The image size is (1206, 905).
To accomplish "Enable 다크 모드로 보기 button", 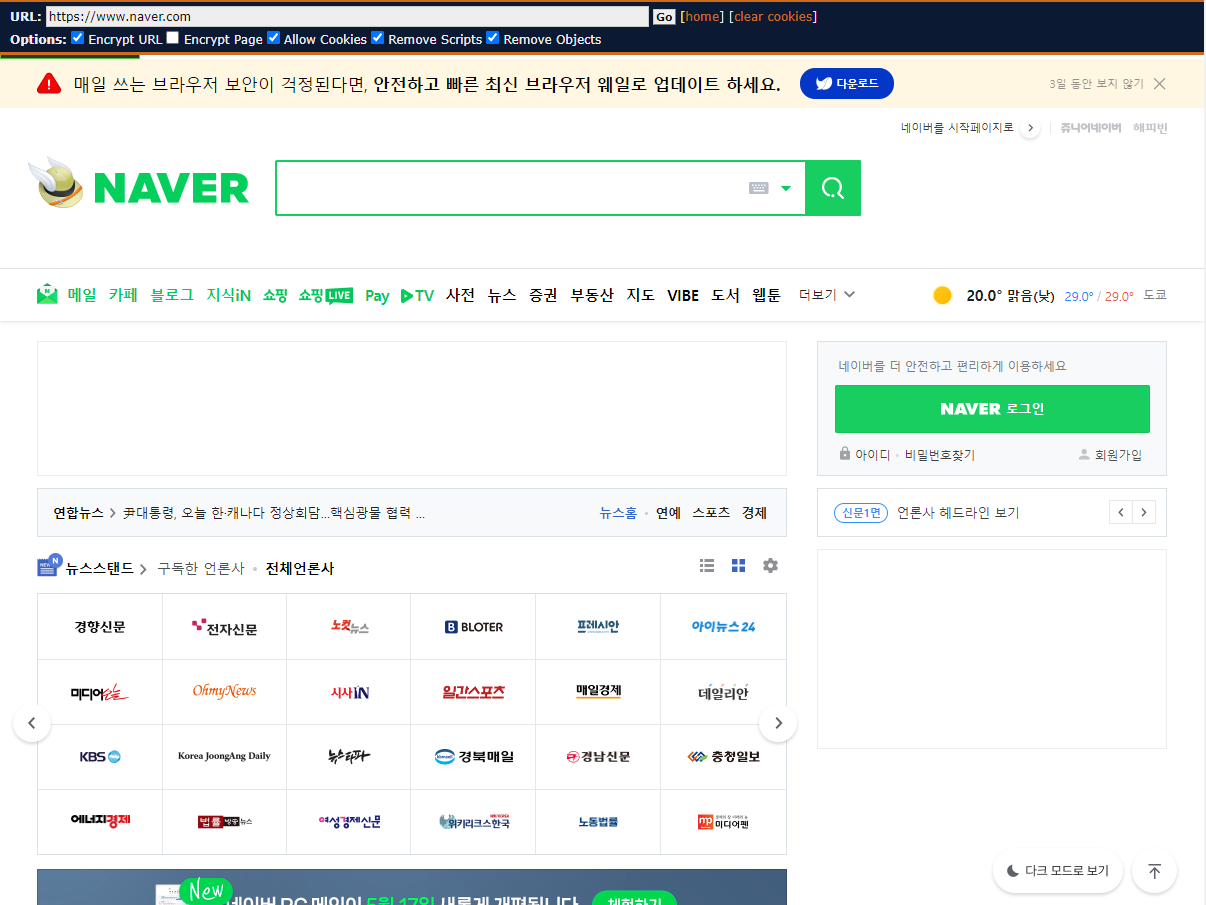I will (x=1058, y=871).
